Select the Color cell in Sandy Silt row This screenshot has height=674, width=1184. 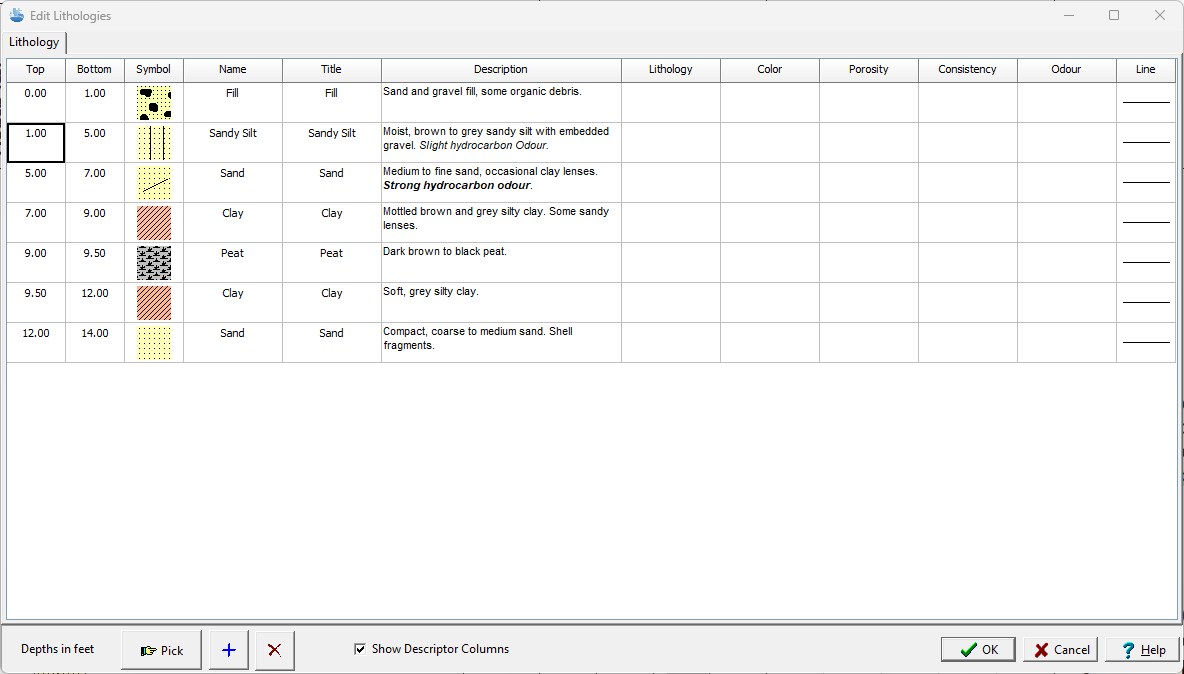pyautogui.click(x=770, y=142)
